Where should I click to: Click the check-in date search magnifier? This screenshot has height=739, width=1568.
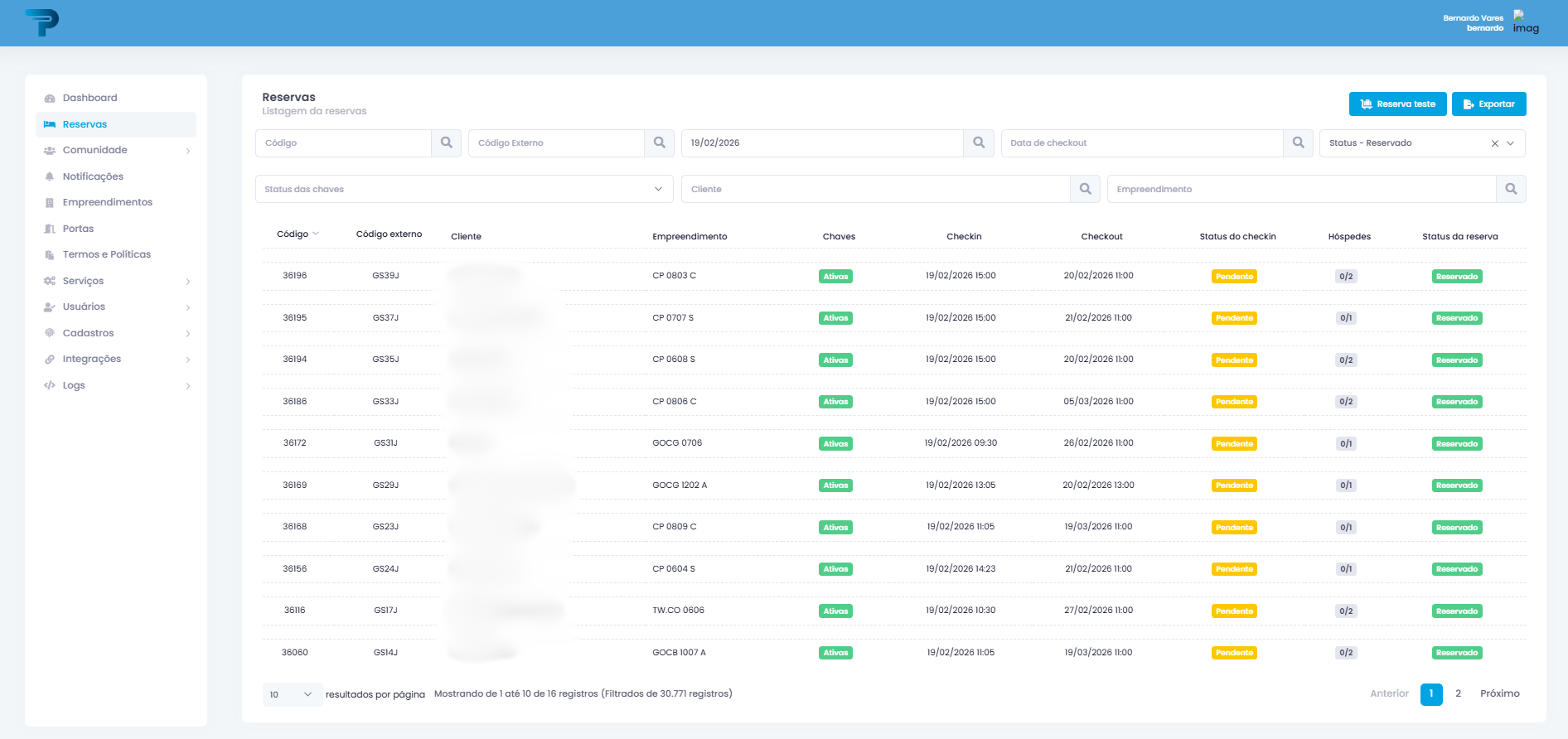979,143
